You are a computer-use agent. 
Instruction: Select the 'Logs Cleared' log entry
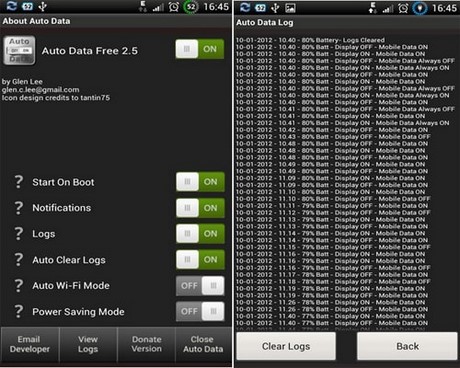coord(310,40)
